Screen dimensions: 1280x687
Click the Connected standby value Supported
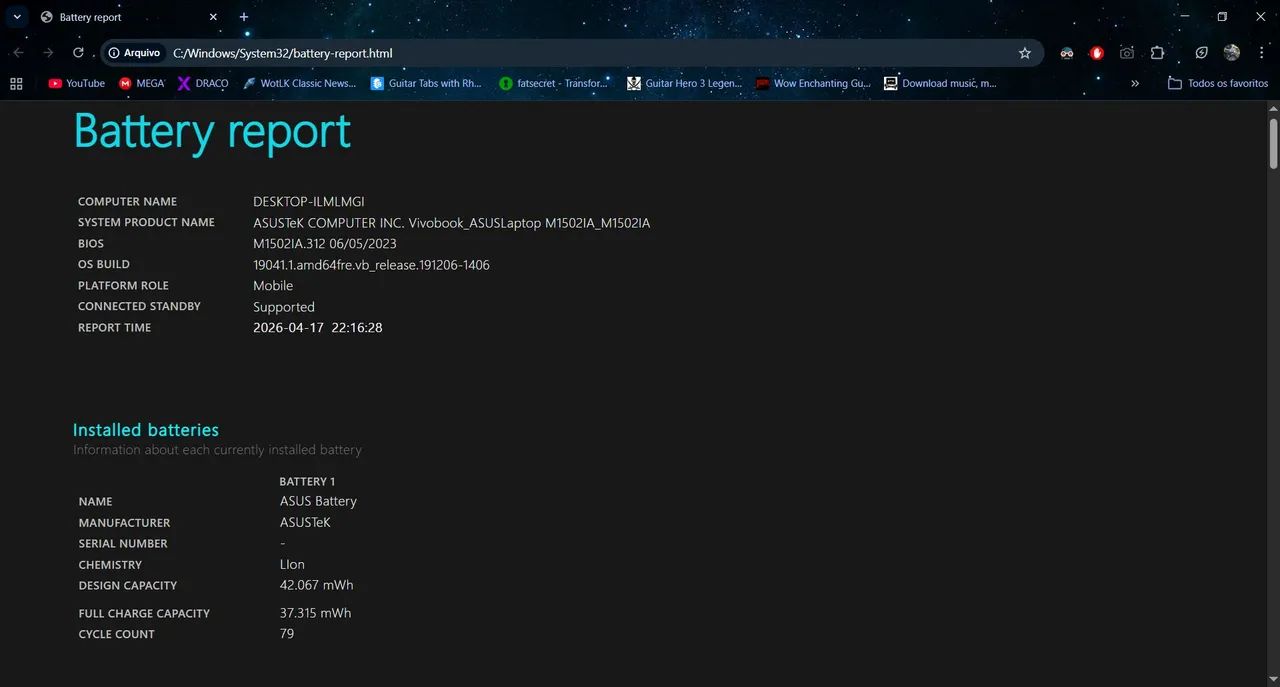coord(284,307)
